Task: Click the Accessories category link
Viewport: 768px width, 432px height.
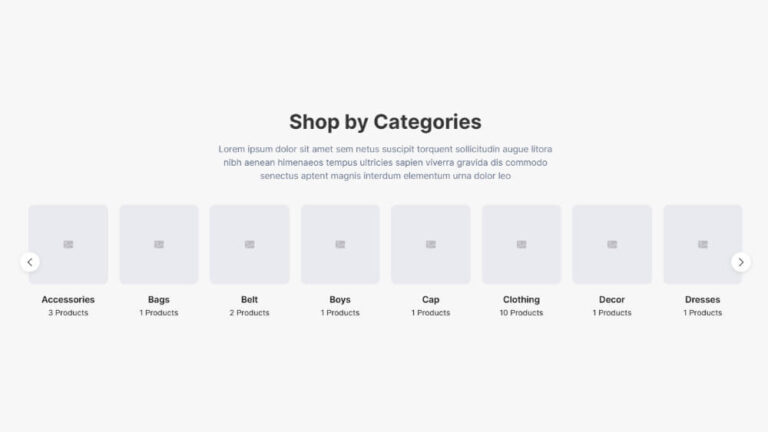Action: 68,299
